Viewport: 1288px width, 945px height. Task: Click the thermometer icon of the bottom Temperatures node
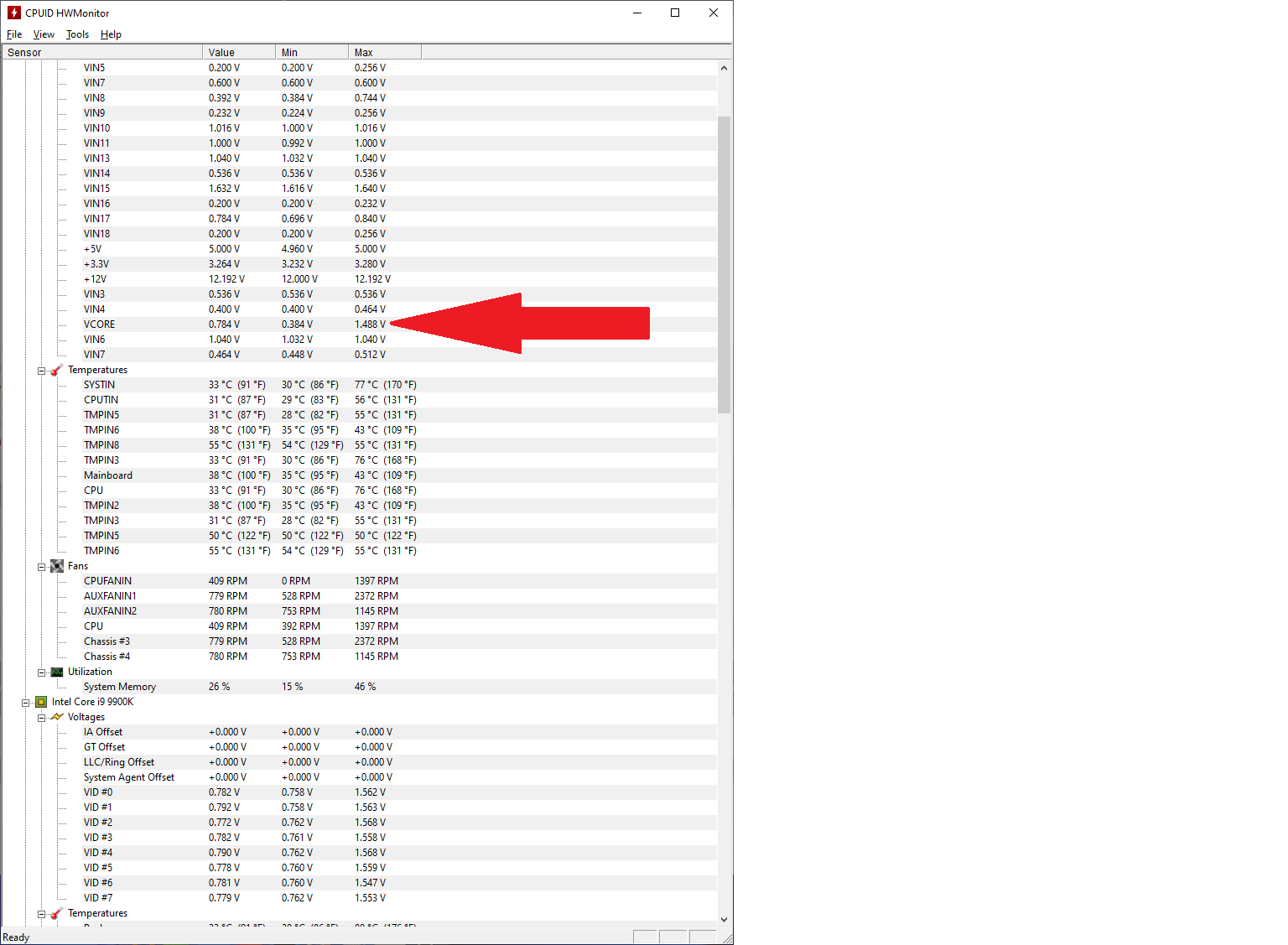(57, 913)
